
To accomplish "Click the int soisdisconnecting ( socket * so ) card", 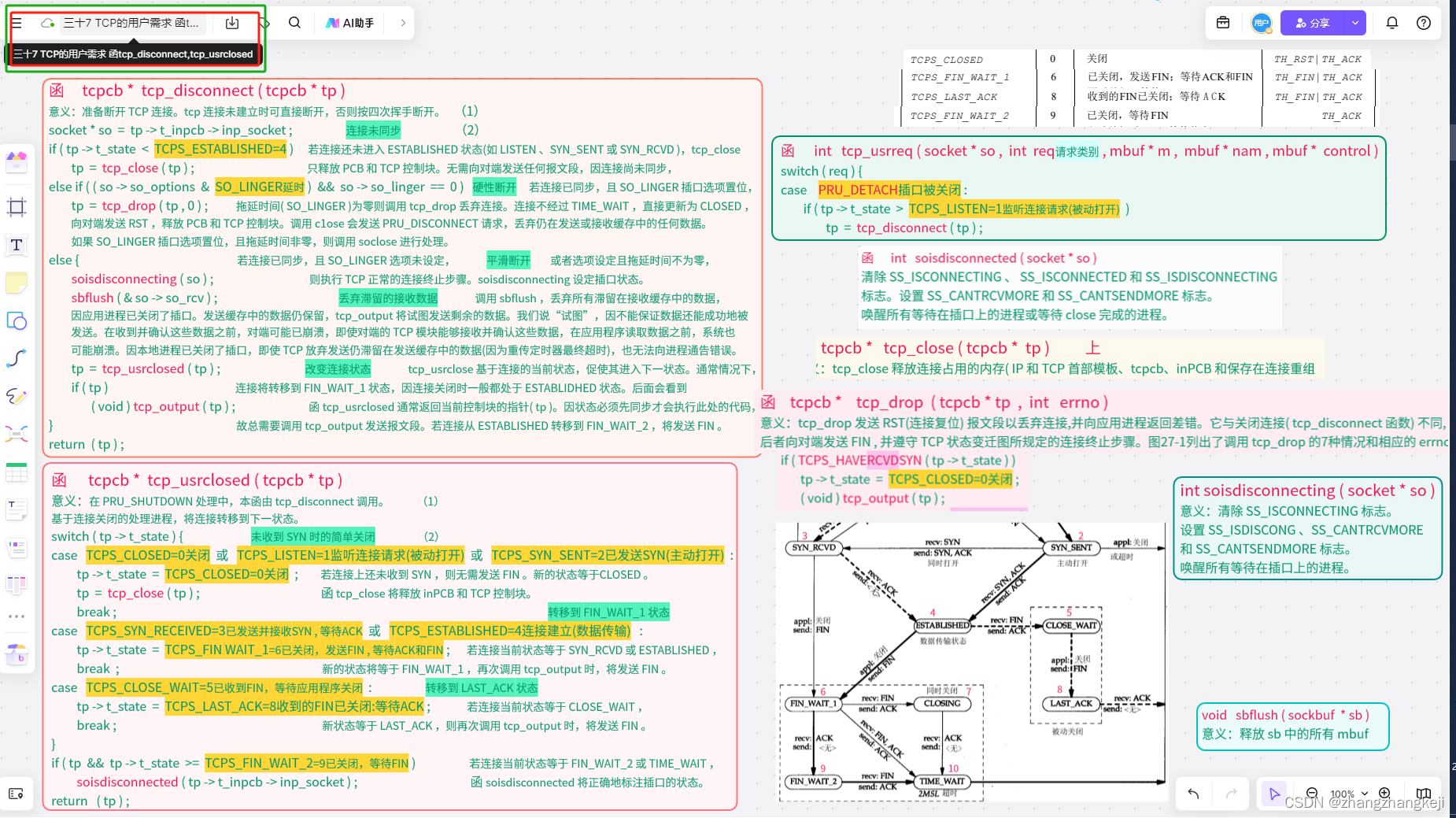I will (1307, 528).
